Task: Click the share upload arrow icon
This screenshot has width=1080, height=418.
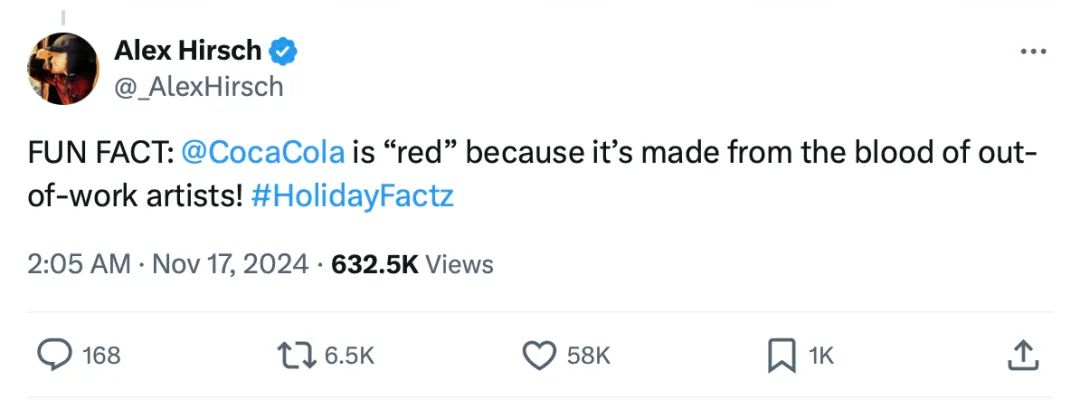Action: (1021, 354)
